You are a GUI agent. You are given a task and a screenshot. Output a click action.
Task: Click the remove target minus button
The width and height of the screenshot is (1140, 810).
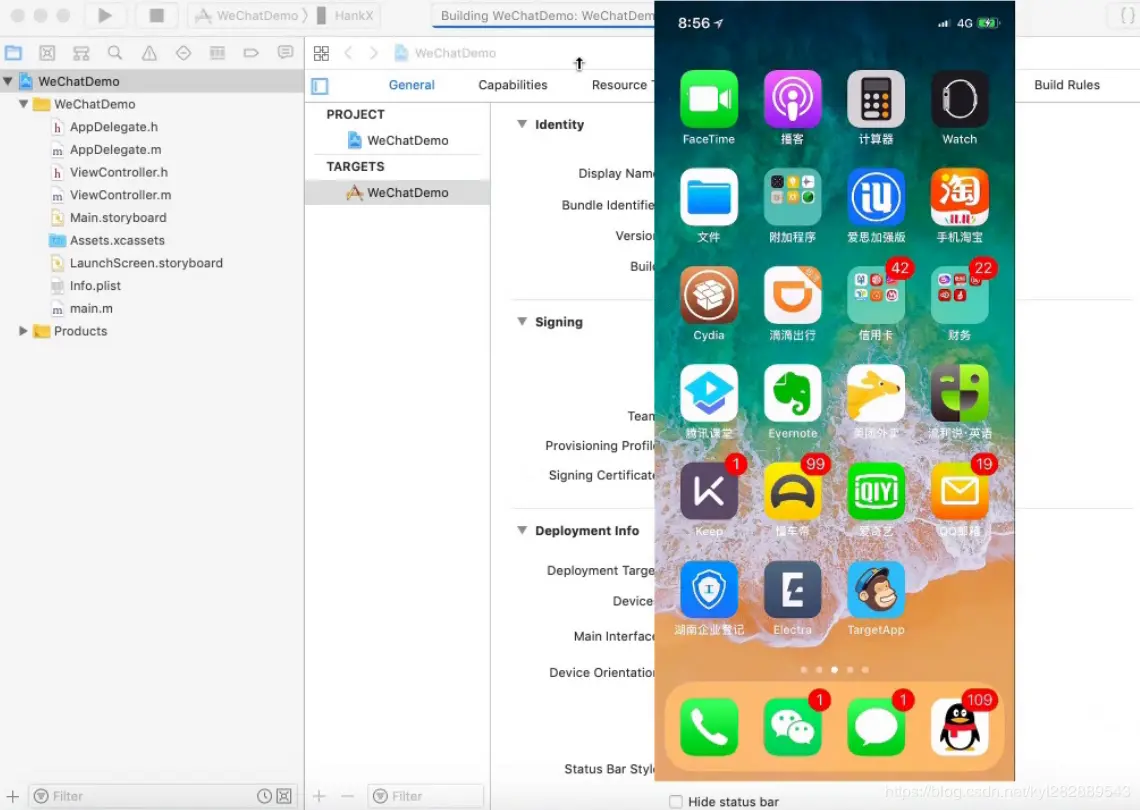tap(348, 796)
